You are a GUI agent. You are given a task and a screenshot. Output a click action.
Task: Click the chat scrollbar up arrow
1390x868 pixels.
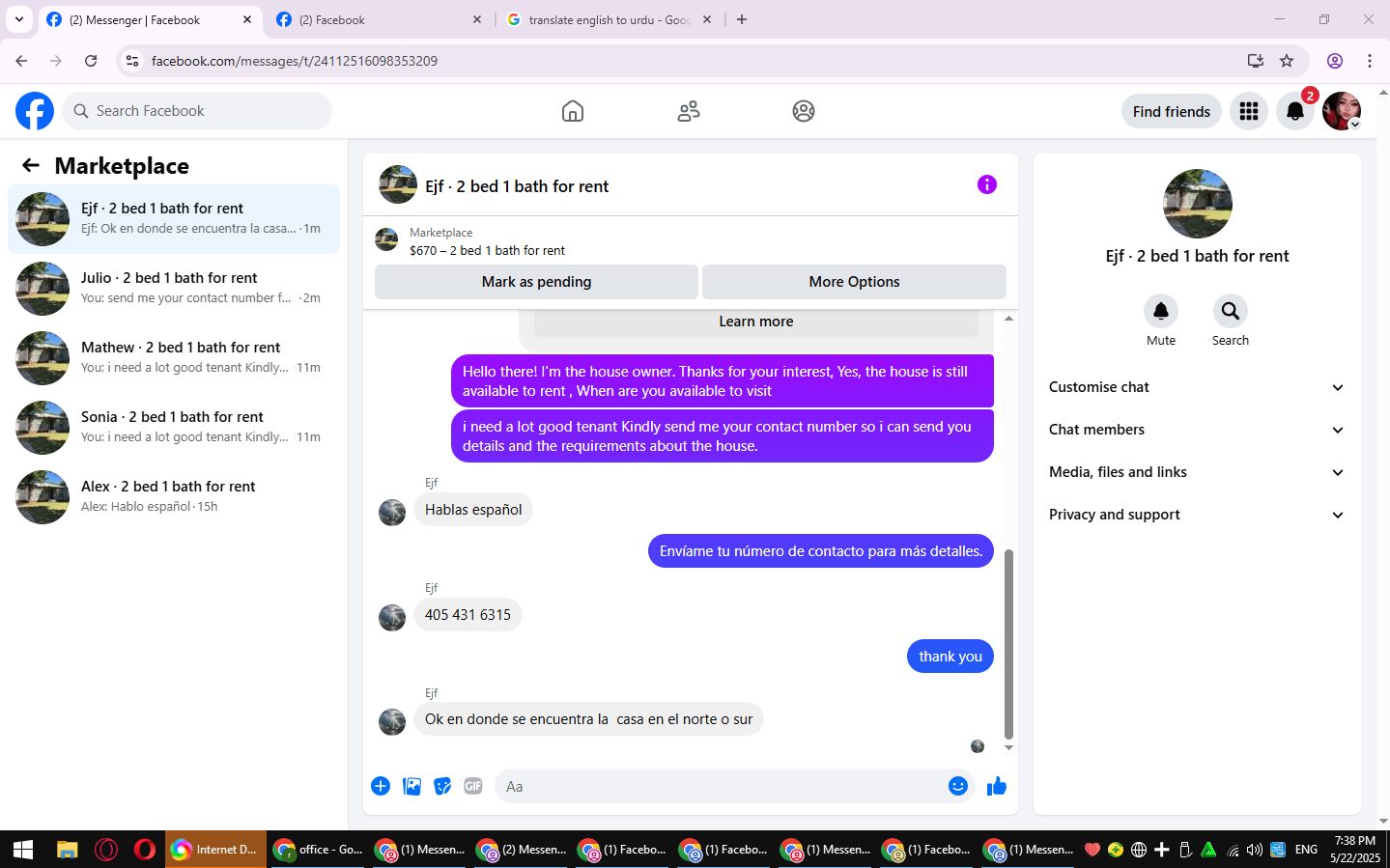coord(1008,318)
